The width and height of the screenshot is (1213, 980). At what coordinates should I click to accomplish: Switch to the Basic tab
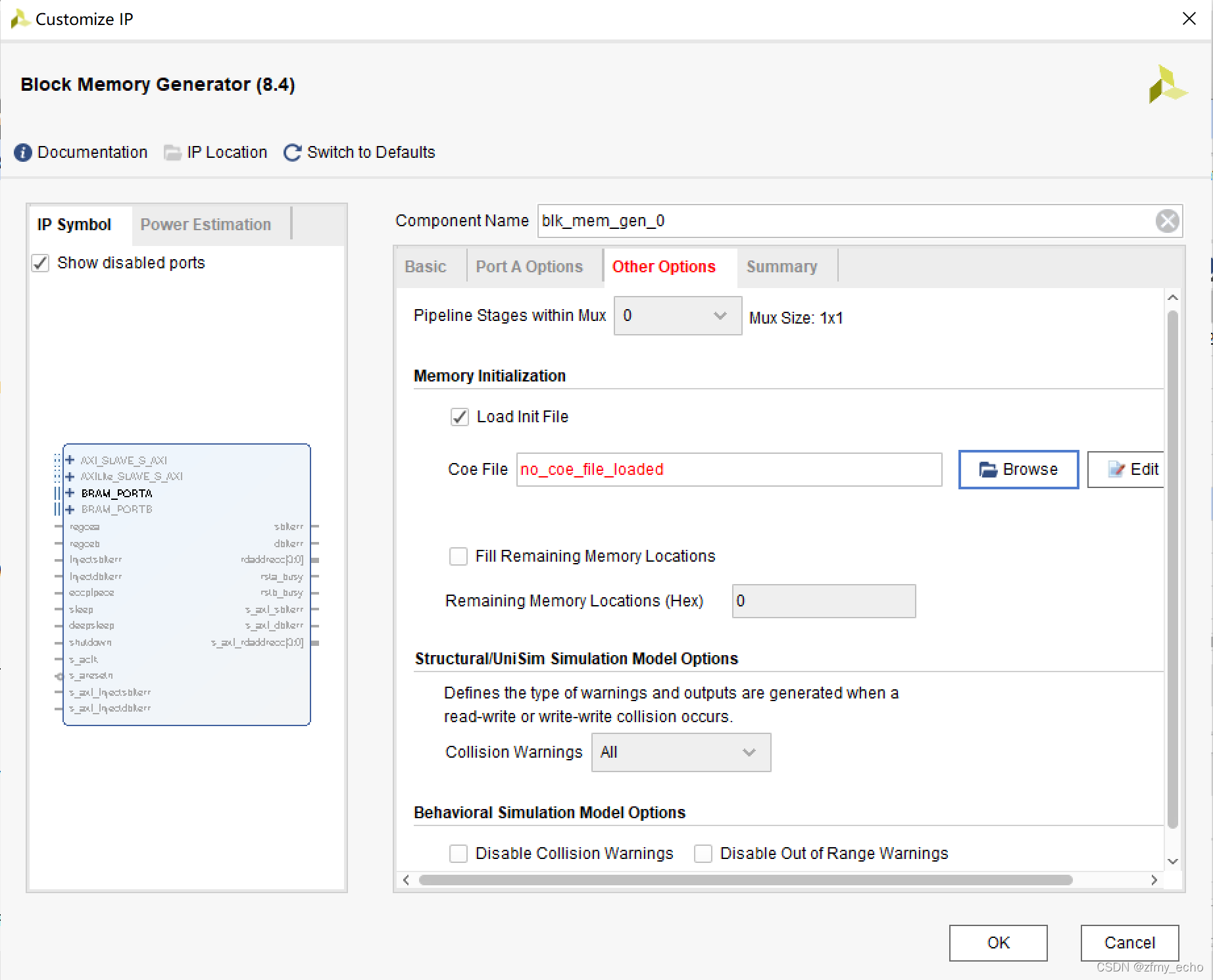426,267
